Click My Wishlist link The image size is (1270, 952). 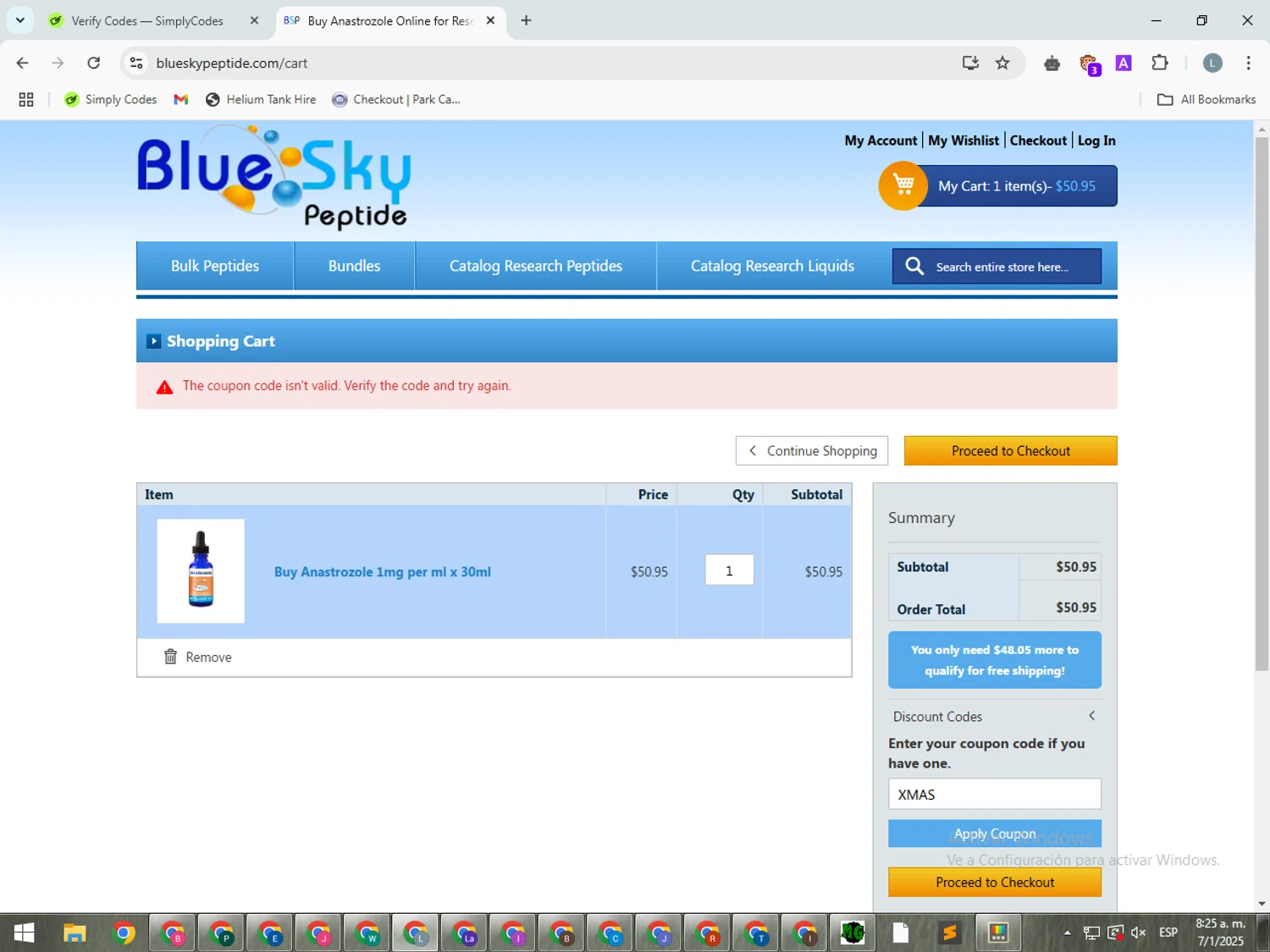964,140
